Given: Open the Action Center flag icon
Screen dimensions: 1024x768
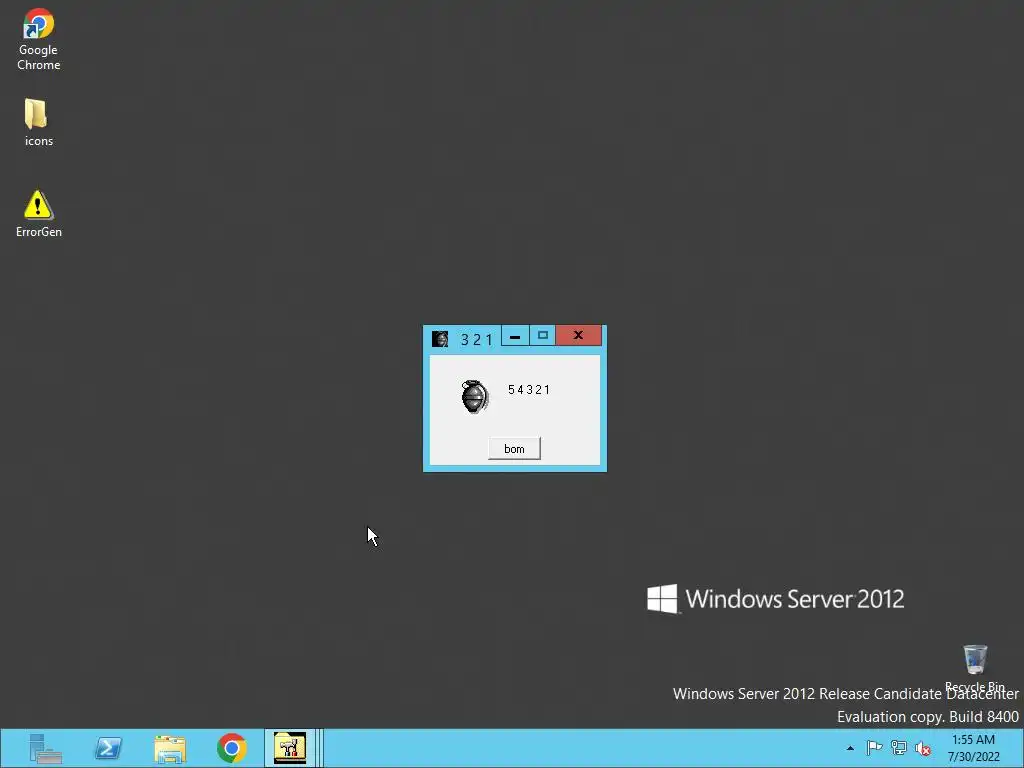Looking at the screenshot, I should coord(874,748).
